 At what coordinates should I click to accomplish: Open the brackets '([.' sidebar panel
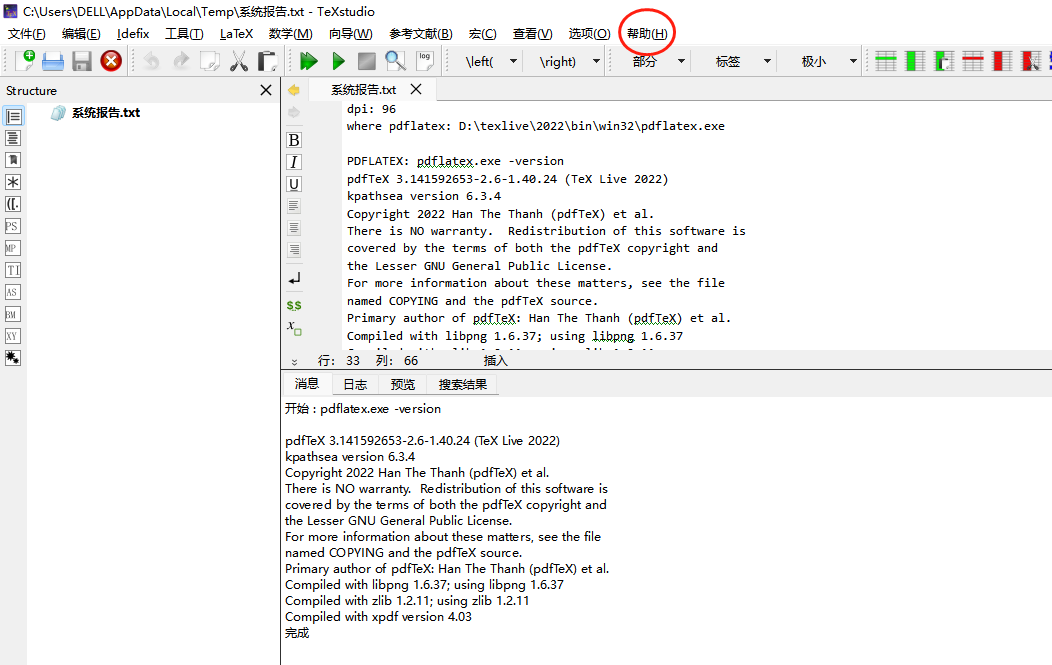13,204
